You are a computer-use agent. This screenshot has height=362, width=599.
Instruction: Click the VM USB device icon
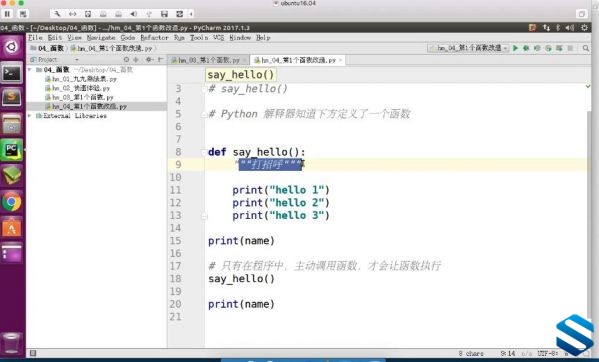149,14
